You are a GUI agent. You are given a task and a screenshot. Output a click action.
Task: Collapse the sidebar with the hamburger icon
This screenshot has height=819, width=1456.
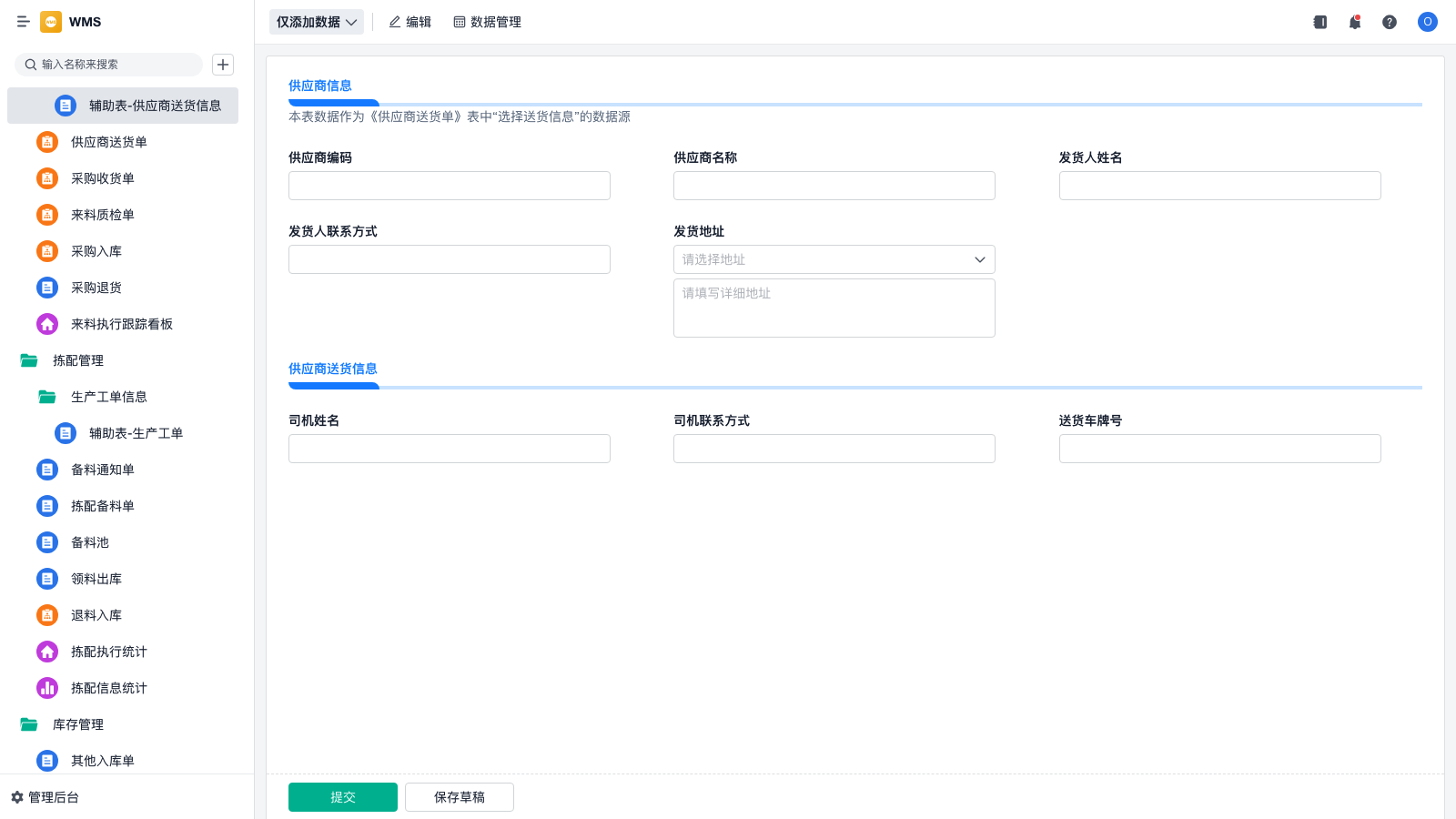24,22
